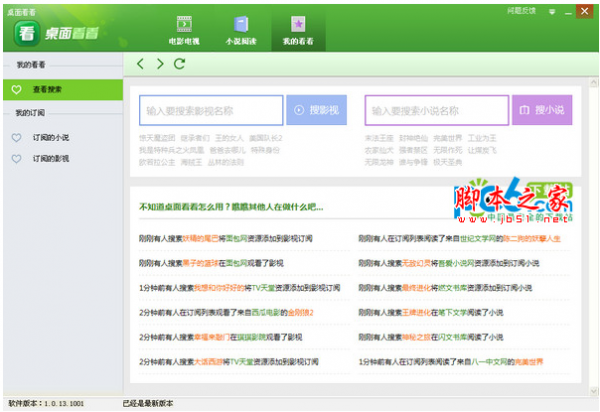Select 查看搜索 in the sidebar

tap(63, 90)
